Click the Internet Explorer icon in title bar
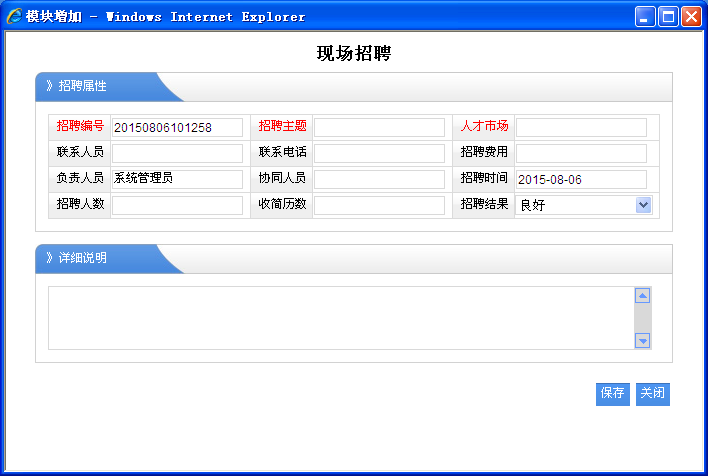Screen dimensions: 708x476 [14, 17]
